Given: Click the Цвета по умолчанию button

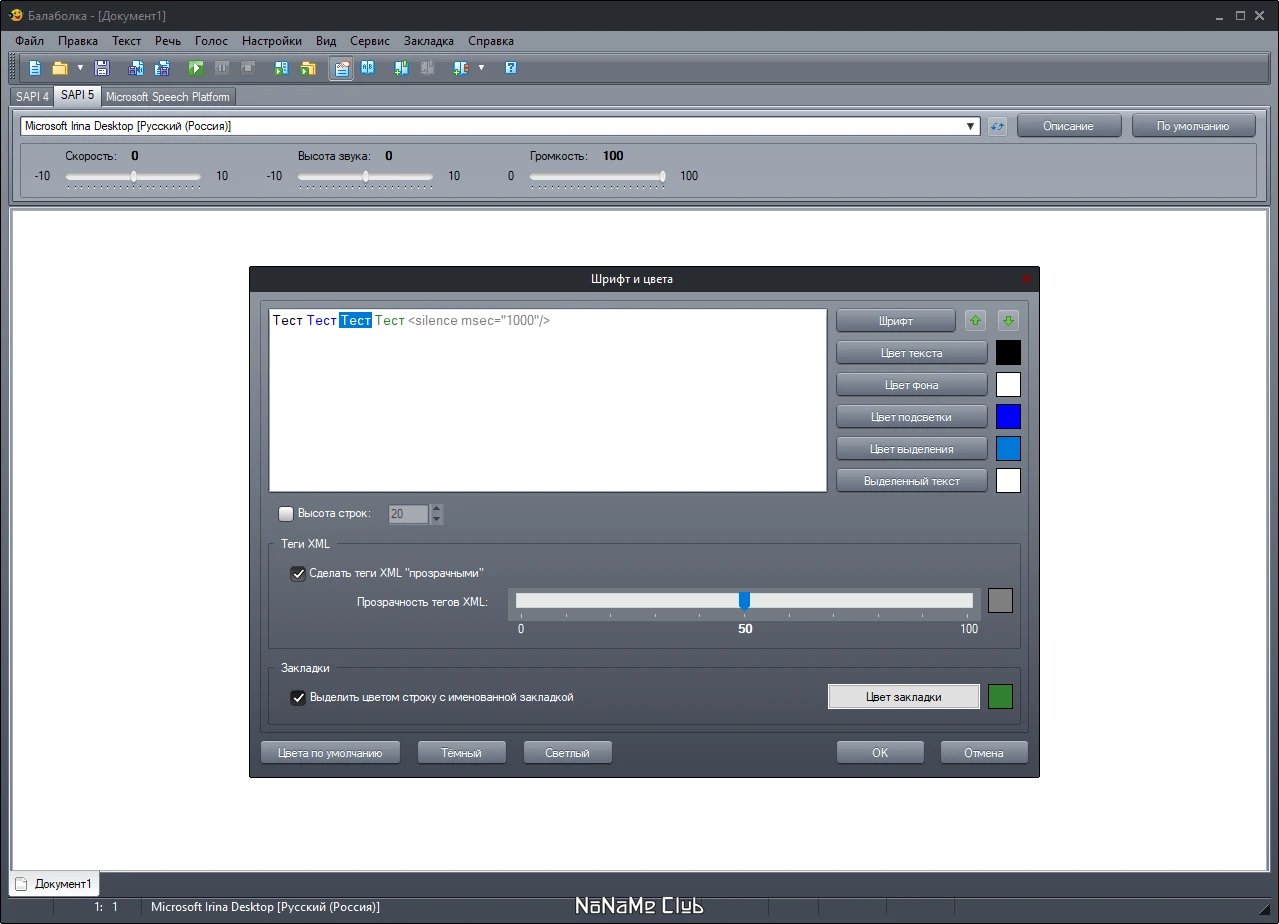Looking at the screenshot, I should tap(330, 753).
